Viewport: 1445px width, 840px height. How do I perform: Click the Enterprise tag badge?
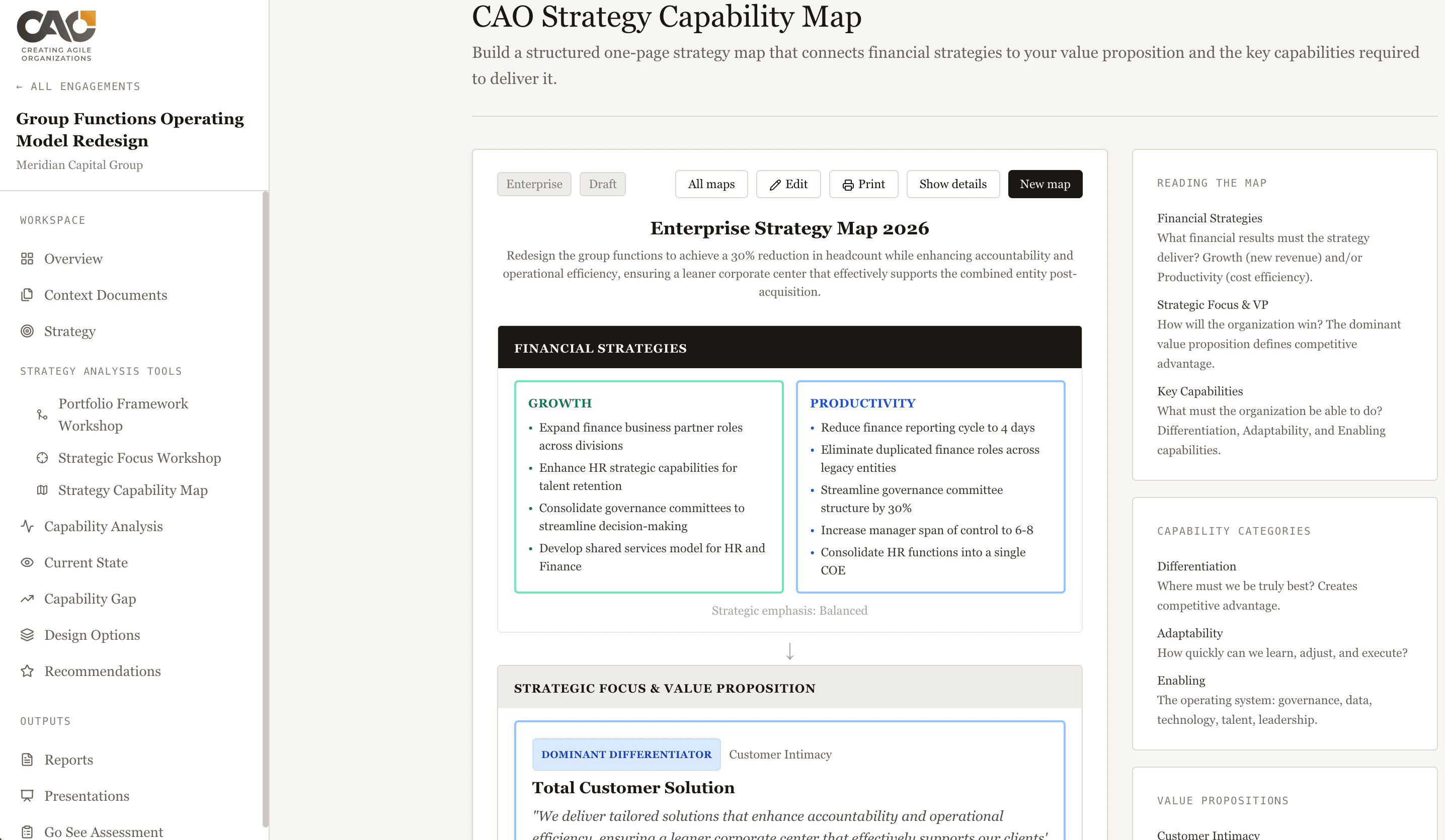(x=534, y=184)
